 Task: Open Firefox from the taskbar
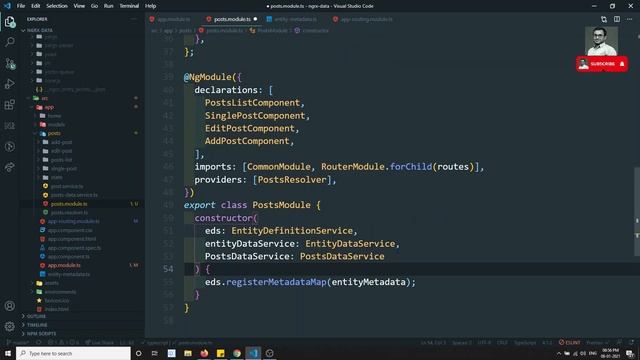(x=204, y=353)
